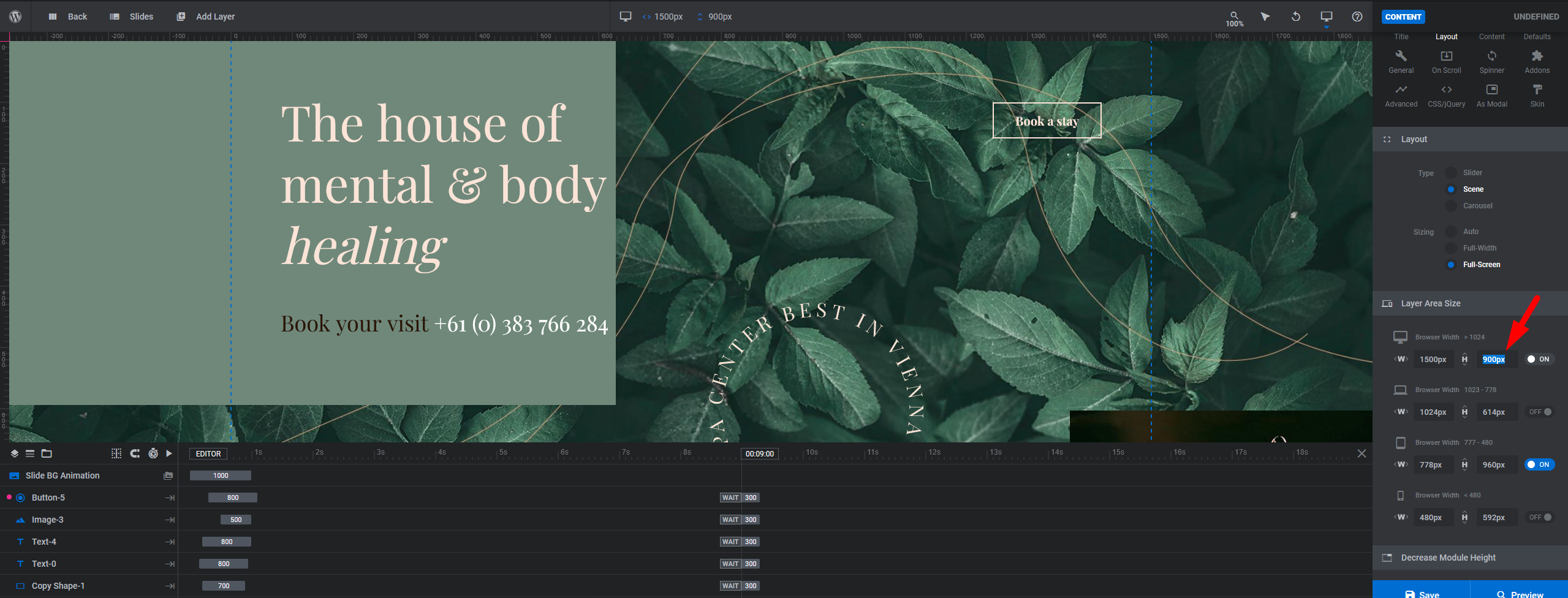Click the 00:09:00 timeline time marker
Image resolution: width=1568 pixels, height=598 pixels.
pyautogui.click(x=760, y=454)
